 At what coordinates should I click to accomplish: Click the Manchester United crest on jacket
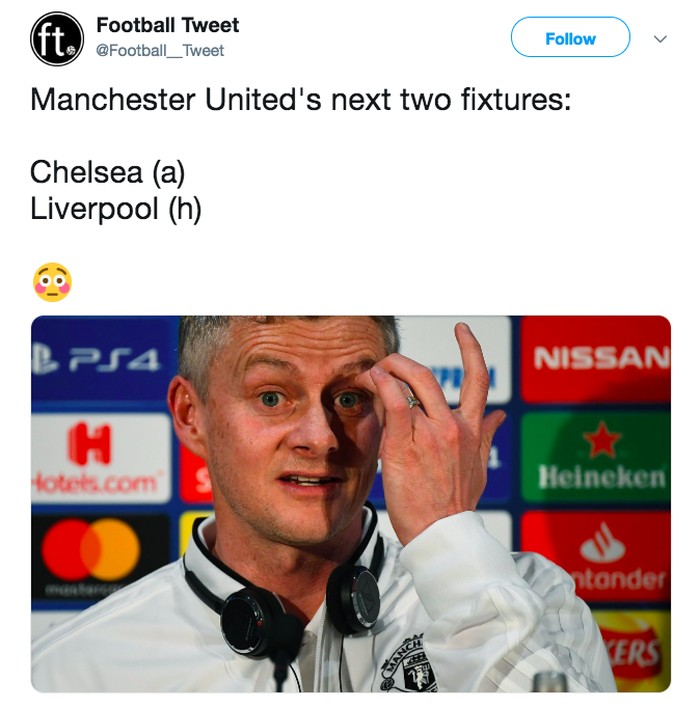point(409,665)
